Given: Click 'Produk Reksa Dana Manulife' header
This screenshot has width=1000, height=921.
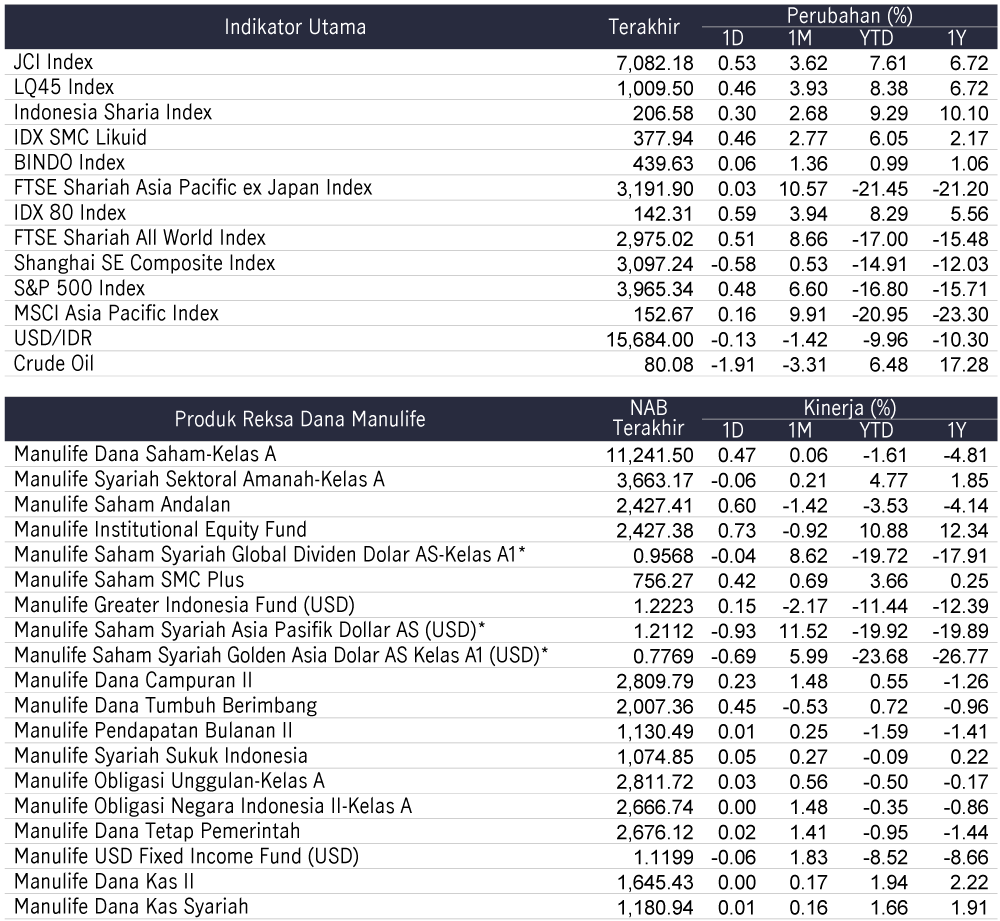Looking at the screenshot, I should [x=300, y=419].
